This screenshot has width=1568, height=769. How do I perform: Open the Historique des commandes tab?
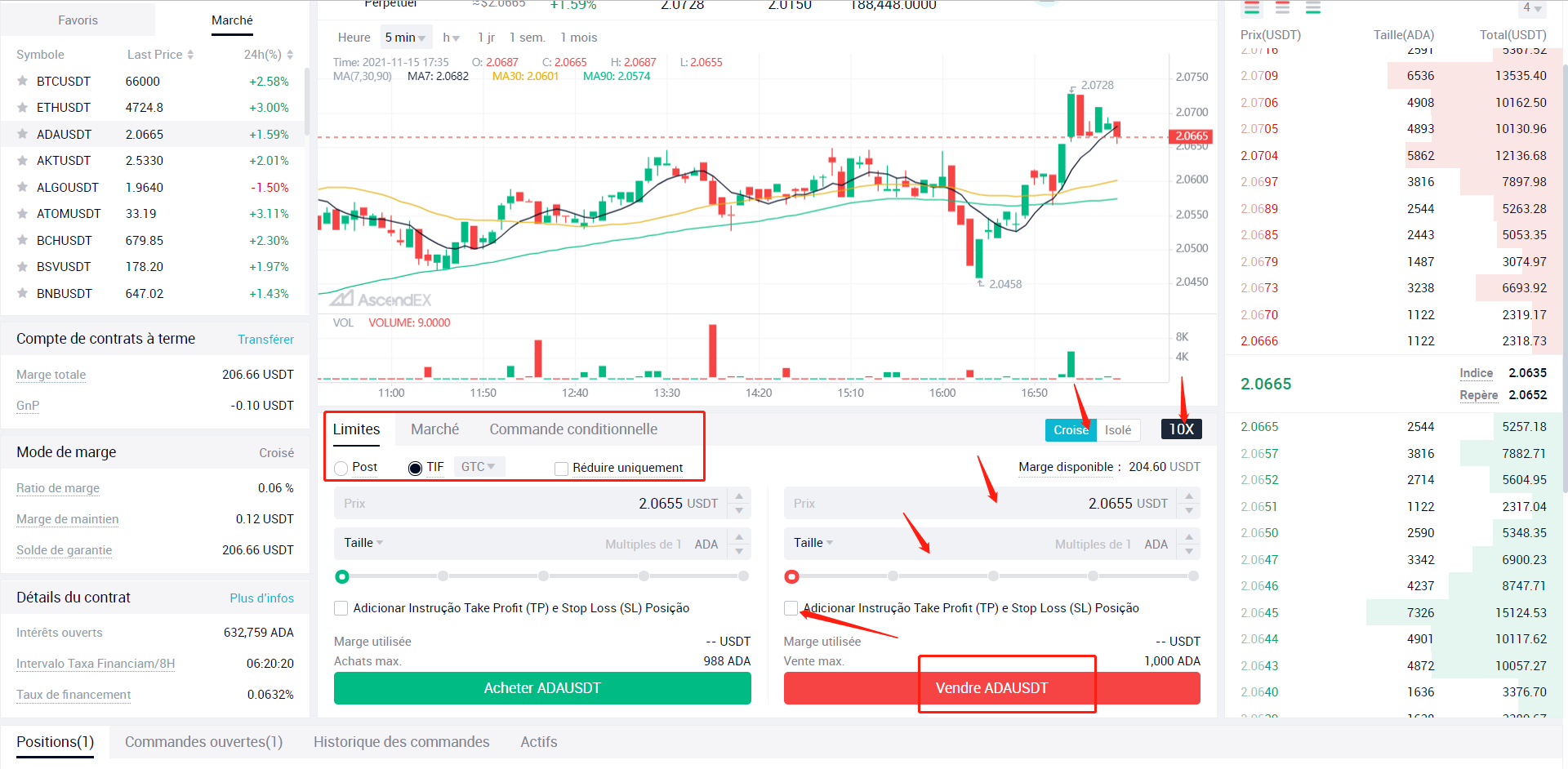point(402,742)
